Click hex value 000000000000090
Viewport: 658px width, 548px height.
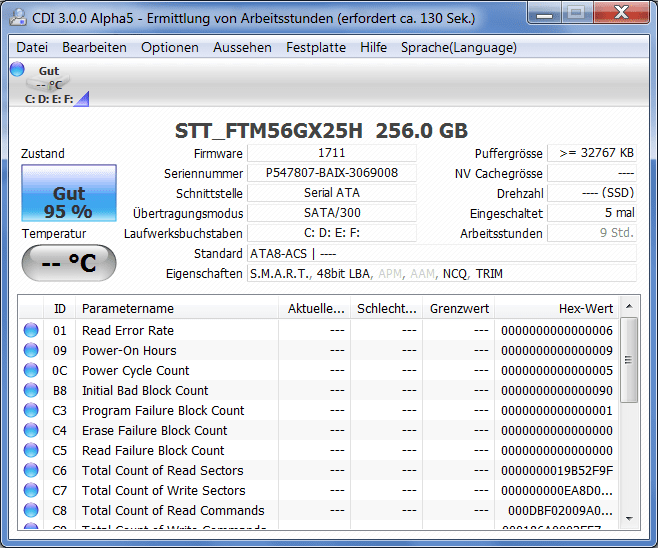pos(556,391)
